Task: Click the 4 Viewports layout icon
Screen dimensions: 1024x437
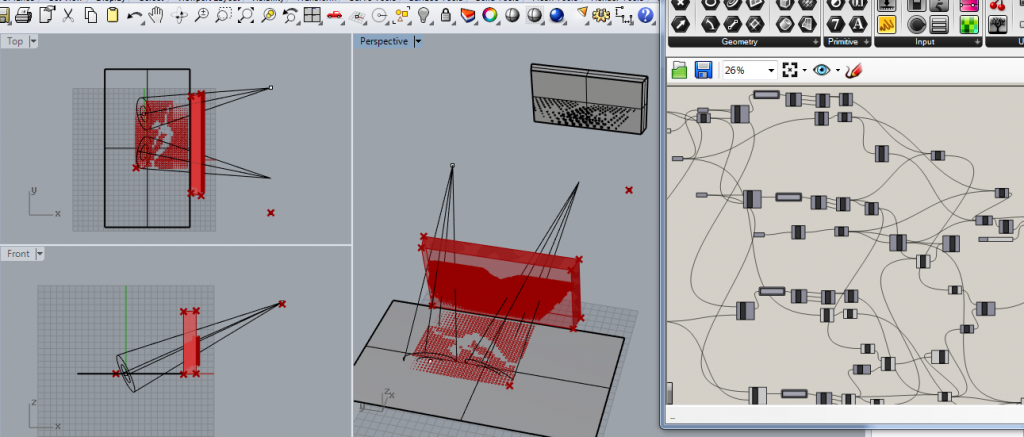Action: 312,14
